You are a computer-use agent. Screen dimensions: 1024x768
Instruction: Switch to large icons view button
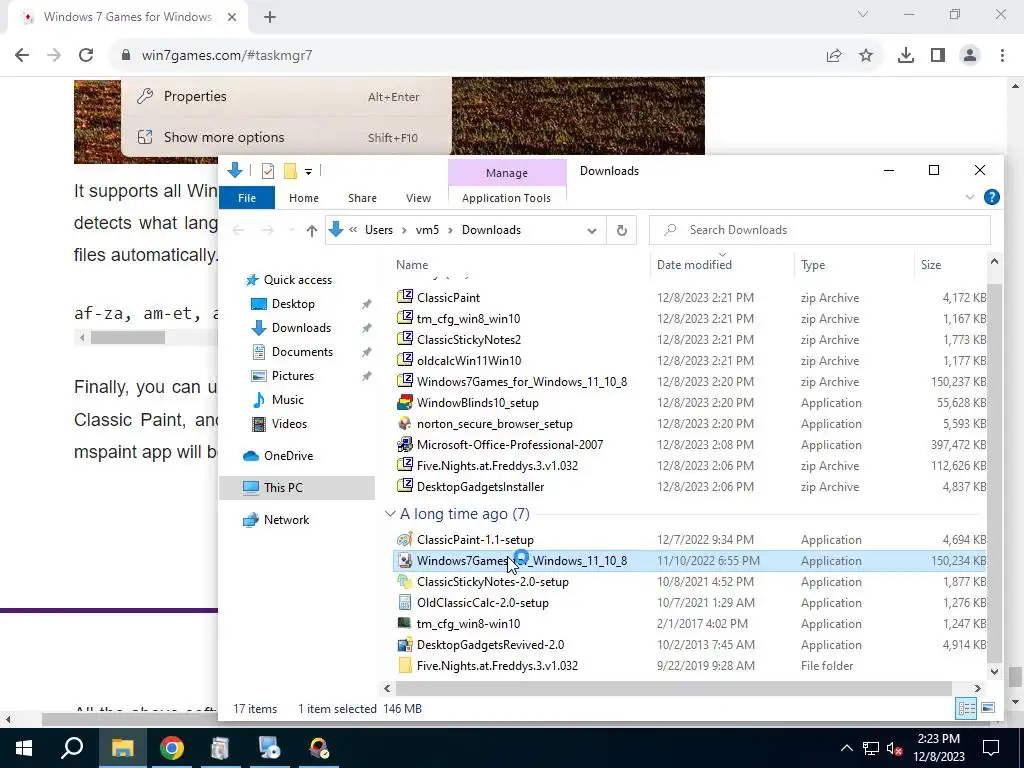(988, 708)
